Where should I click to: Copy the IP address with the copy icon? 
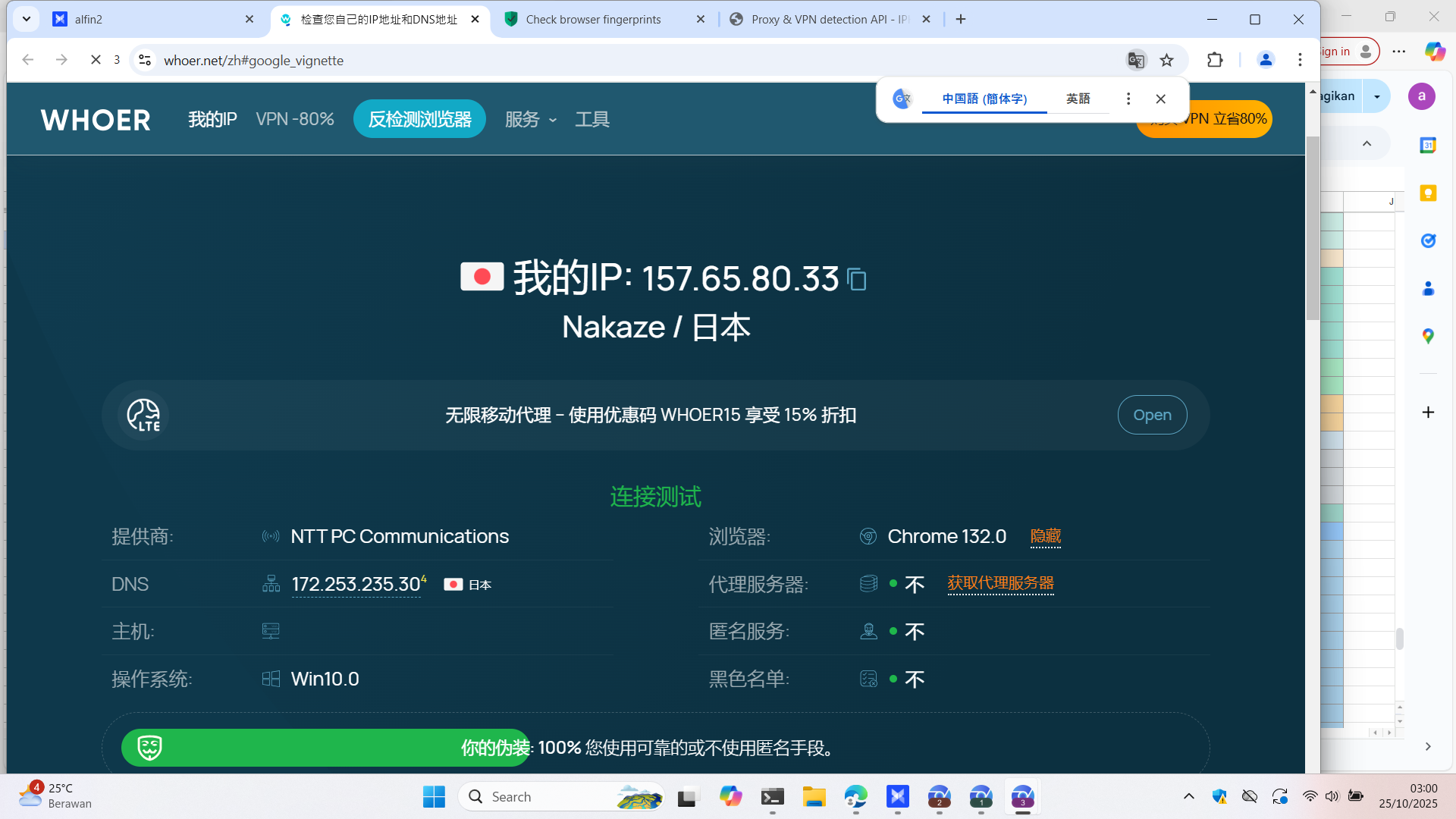click(857, 280)
